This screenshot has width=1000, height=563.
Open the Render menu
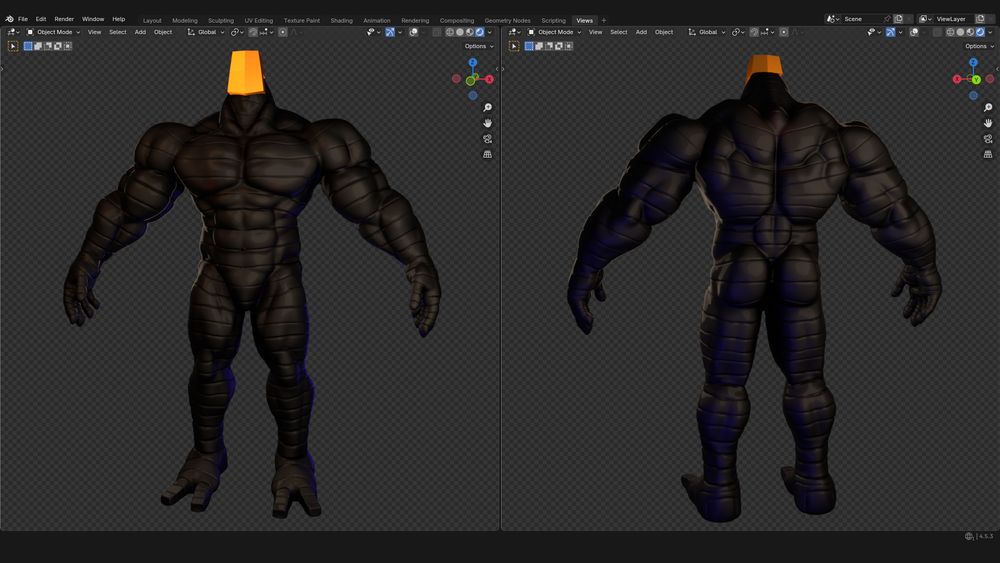coord(64,19)
